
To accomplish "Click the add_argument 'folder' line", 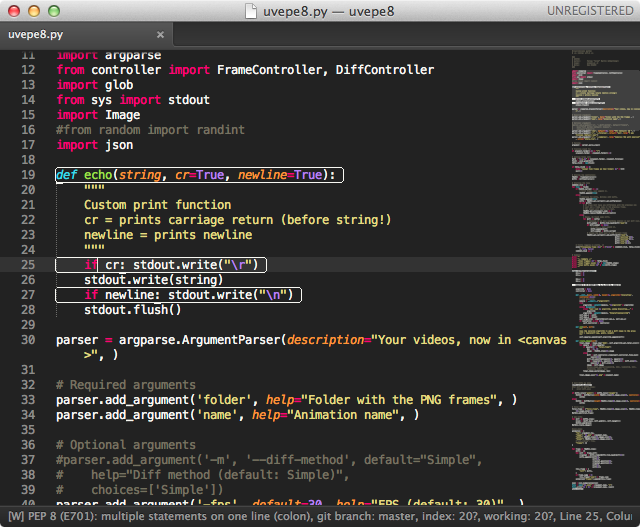I will [287, 400].
